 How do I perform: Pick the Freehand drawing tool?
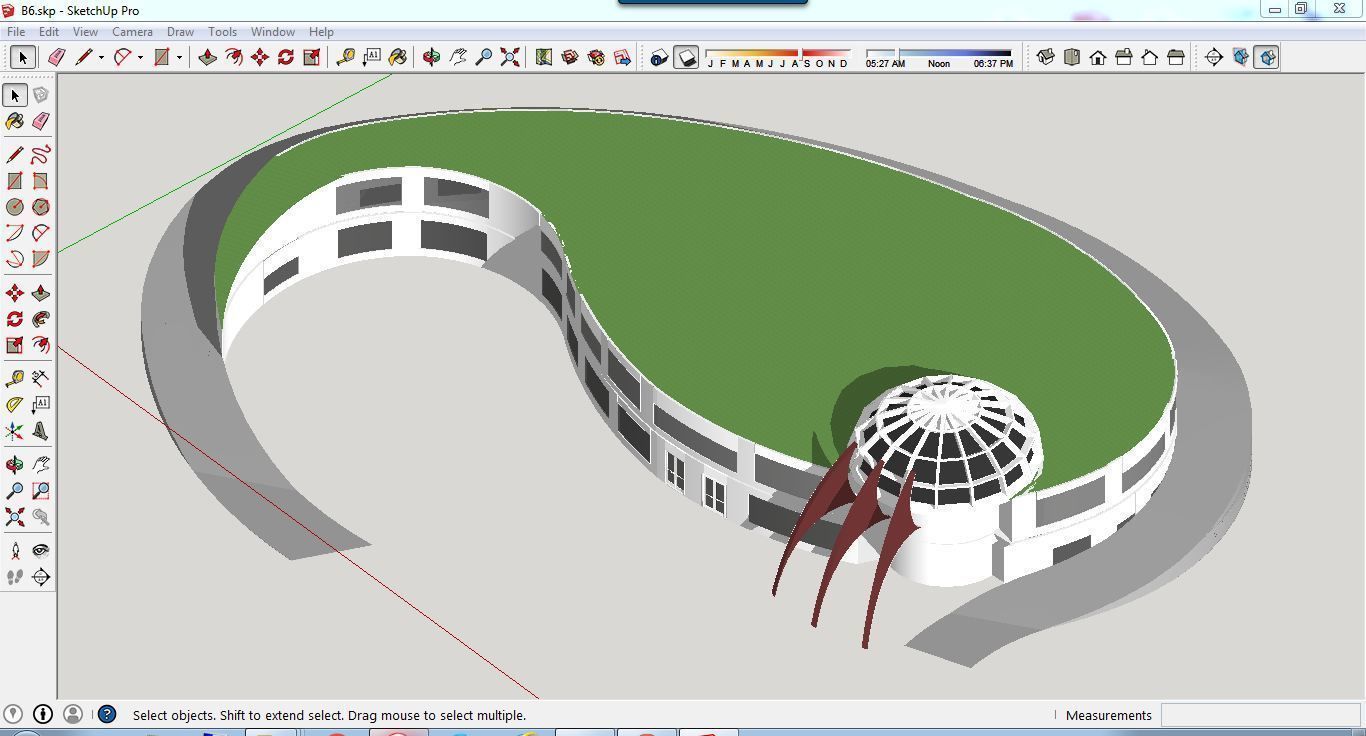click(x=41, y=154)
